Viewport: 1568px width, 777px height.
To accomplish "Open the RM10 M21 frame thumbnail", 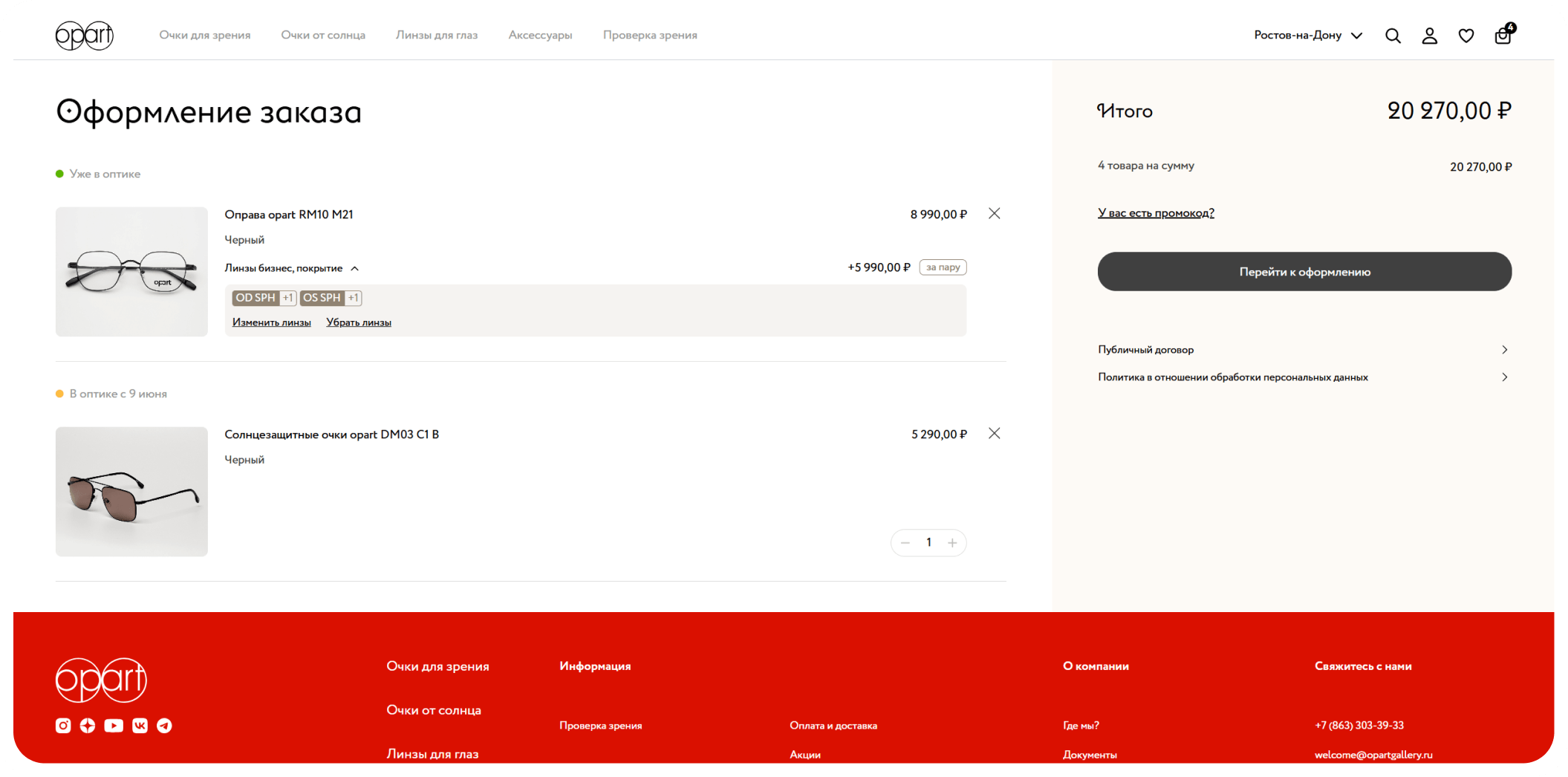I will pos(131,272).
